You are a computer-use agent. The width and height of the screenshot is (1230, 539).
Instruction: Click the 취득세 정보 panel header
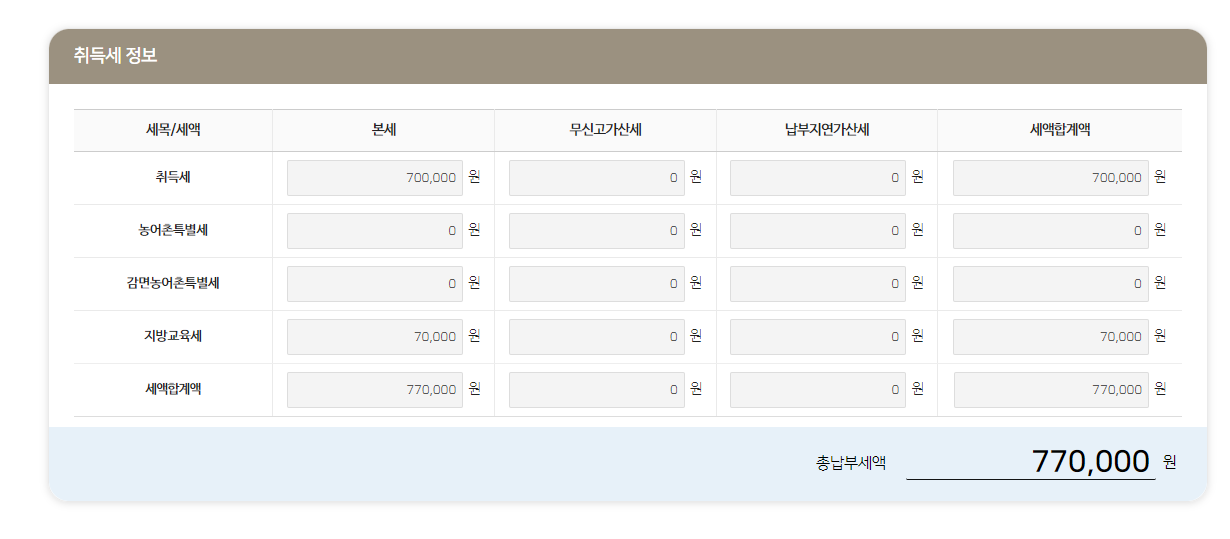[628, 56]
